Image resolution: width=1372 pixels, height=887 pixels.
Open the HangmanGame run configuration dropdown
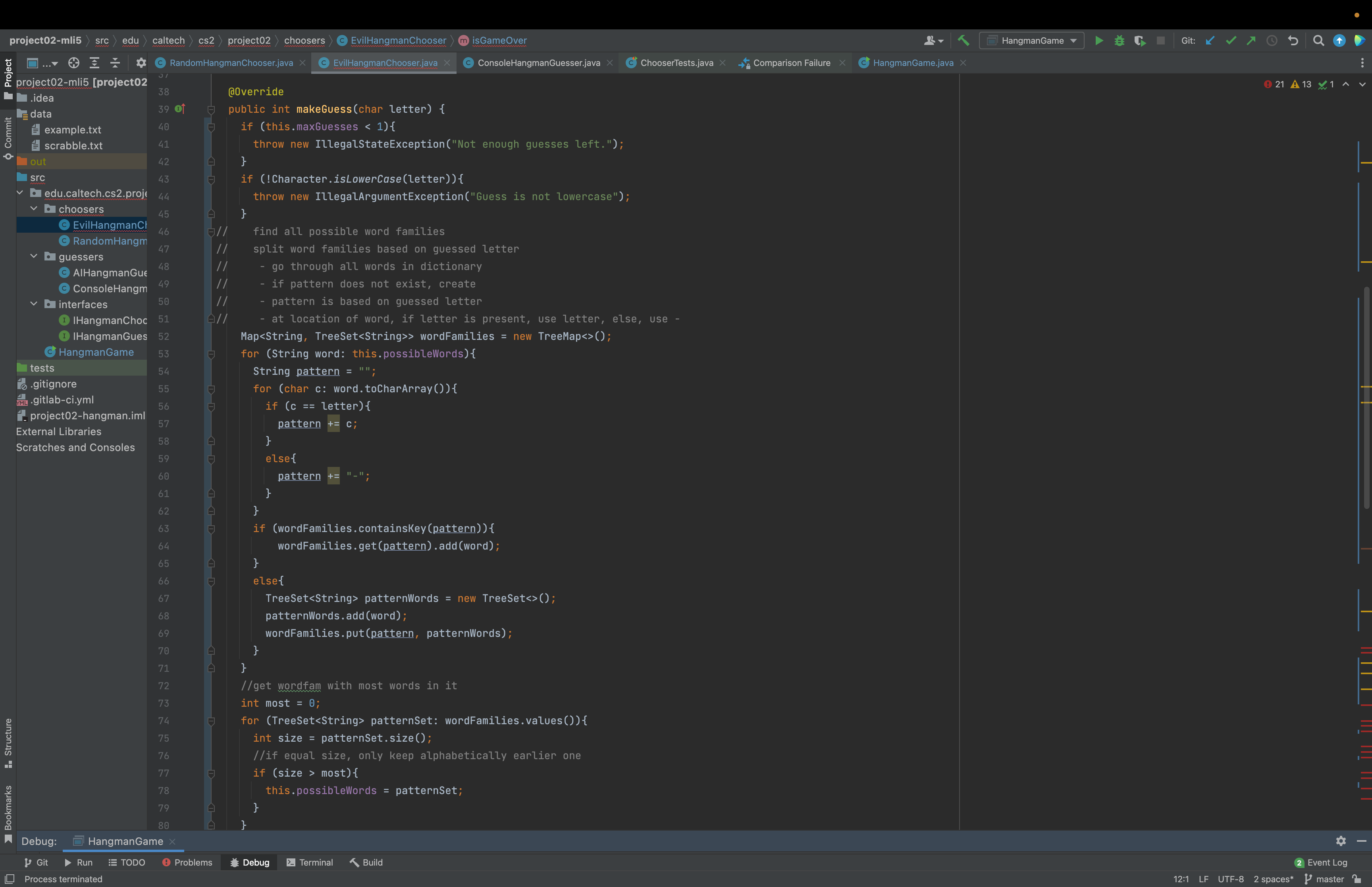(x=1032, y=40)
